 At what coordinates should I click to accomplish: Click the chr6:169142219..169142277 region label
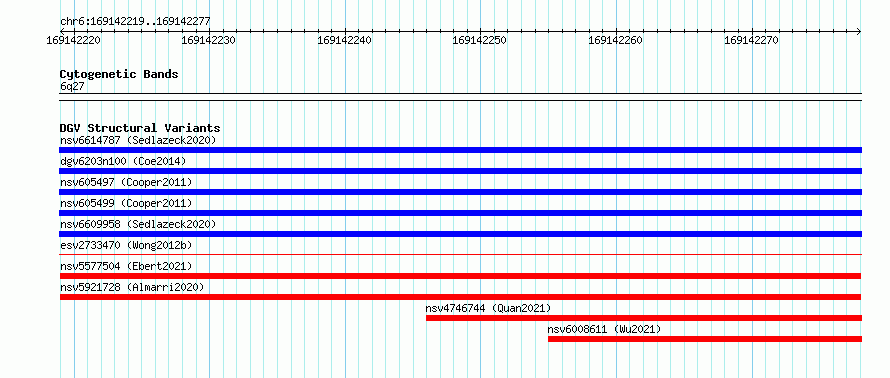pos(135,22)
